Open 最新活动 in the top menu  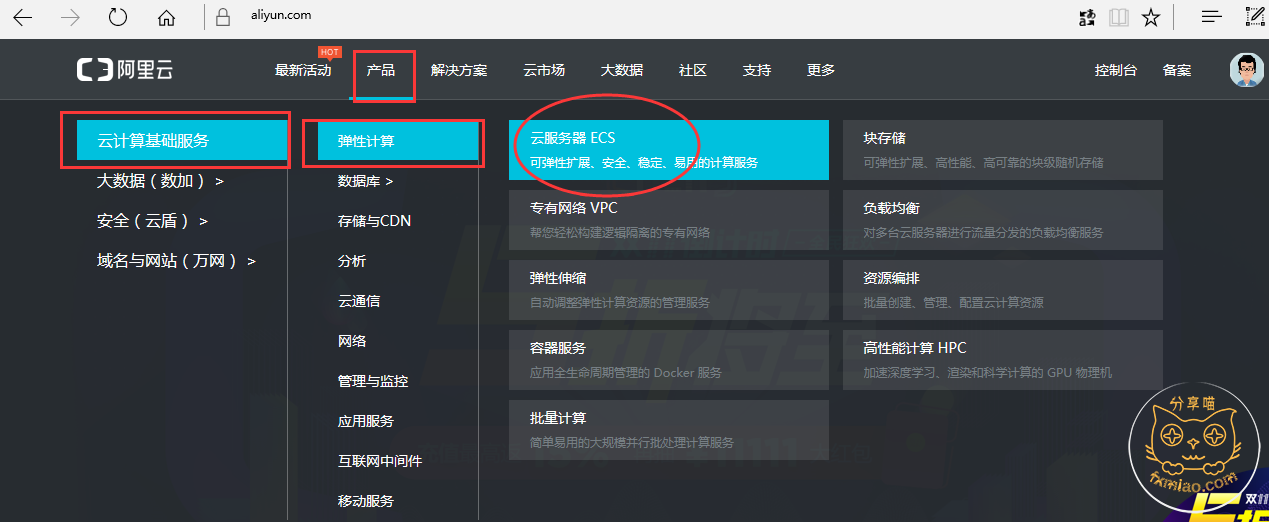[303, 70]
